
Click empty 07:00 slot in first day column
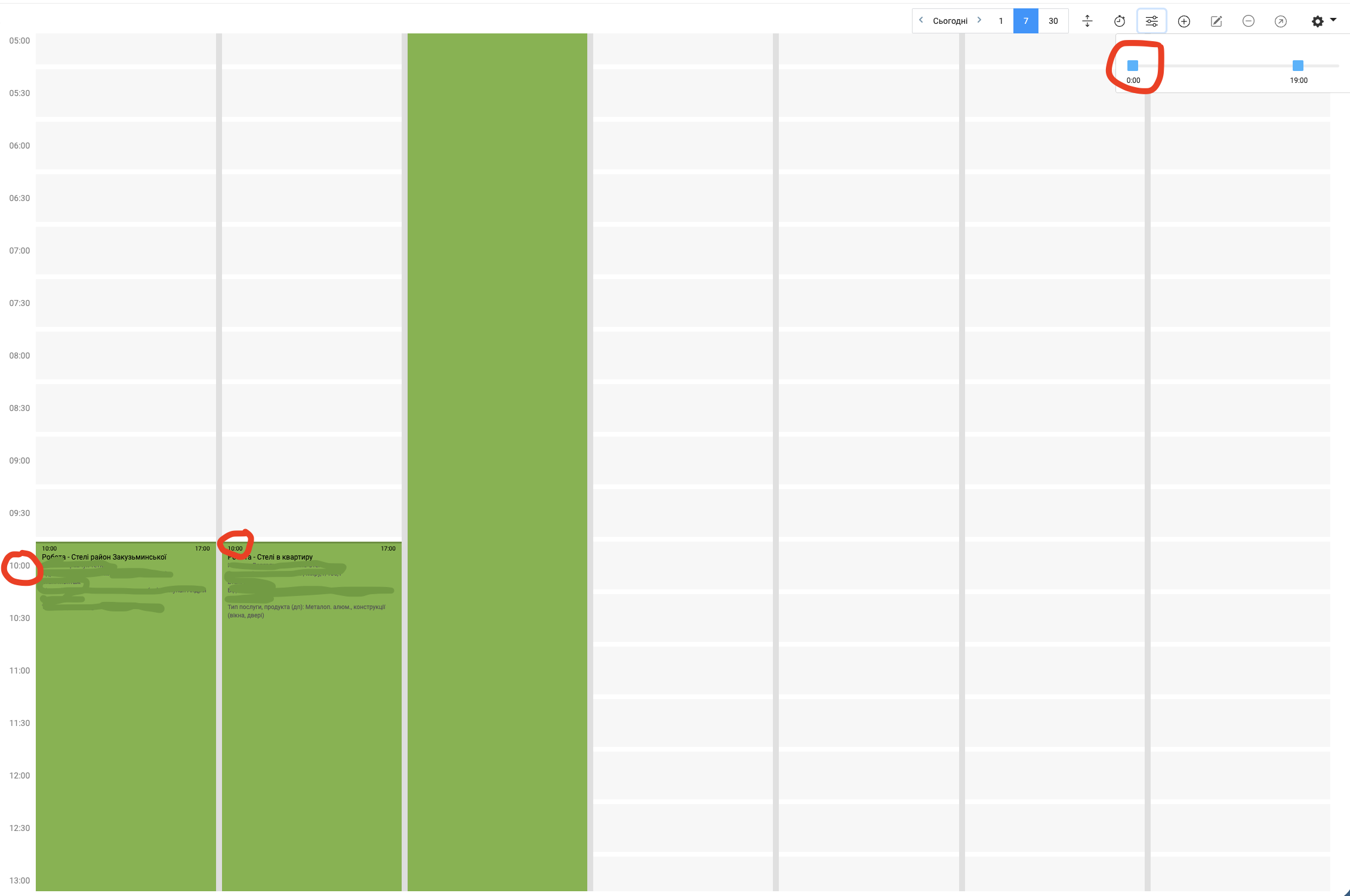point(125,251)
